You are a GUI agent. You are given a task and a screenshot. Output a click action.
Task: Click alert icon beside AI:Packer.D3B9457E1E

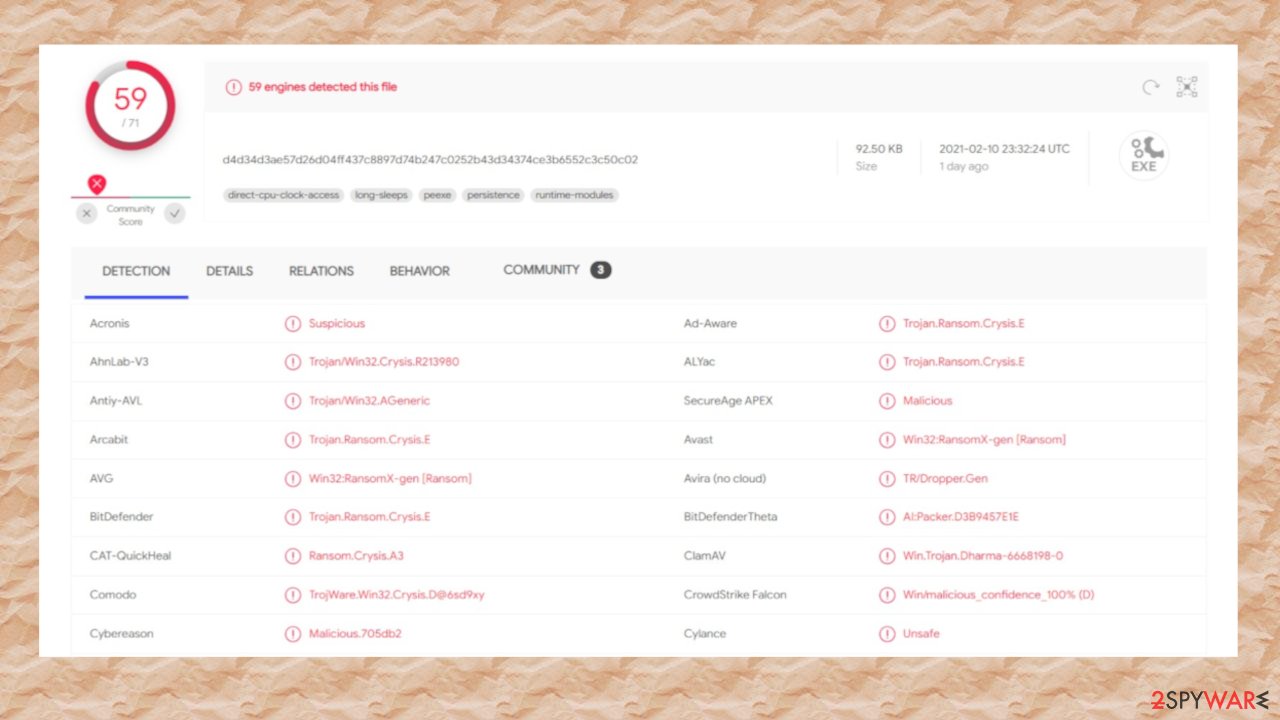pyautogui.click(x=887, y=517)
